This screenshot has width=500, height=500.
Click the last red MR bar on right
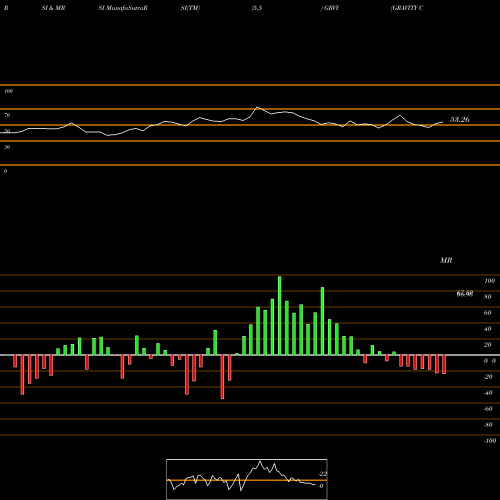coord(444,364)
